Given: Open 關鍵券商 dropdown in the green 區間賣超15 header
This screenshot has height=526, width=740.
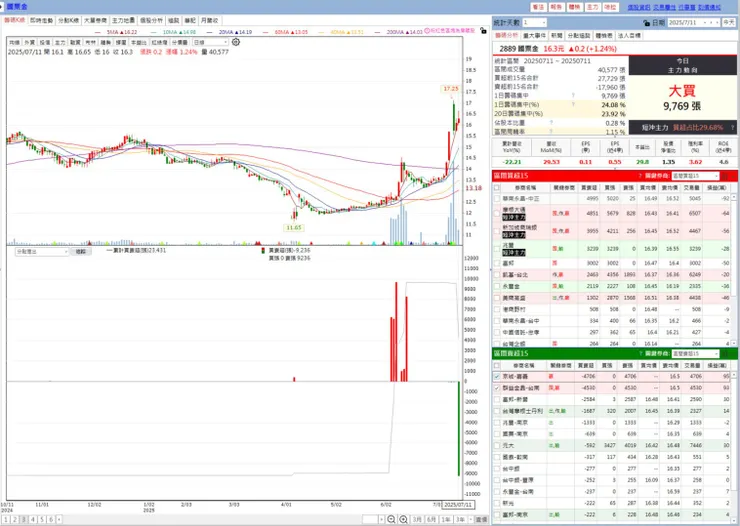Looking at the screenshot, I should click(695, 353).
